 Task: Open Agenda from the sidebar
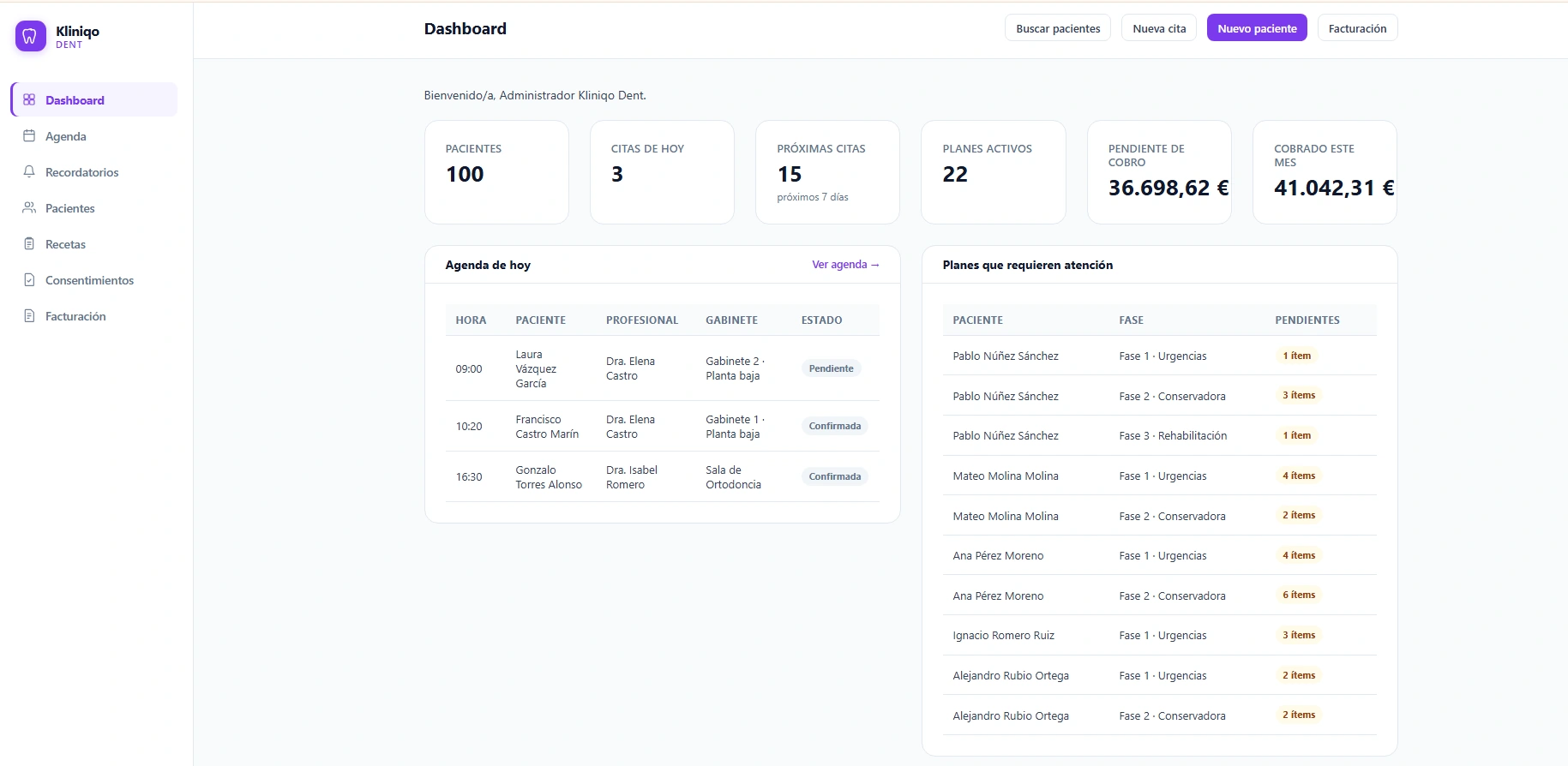click(x=94, y=136)
